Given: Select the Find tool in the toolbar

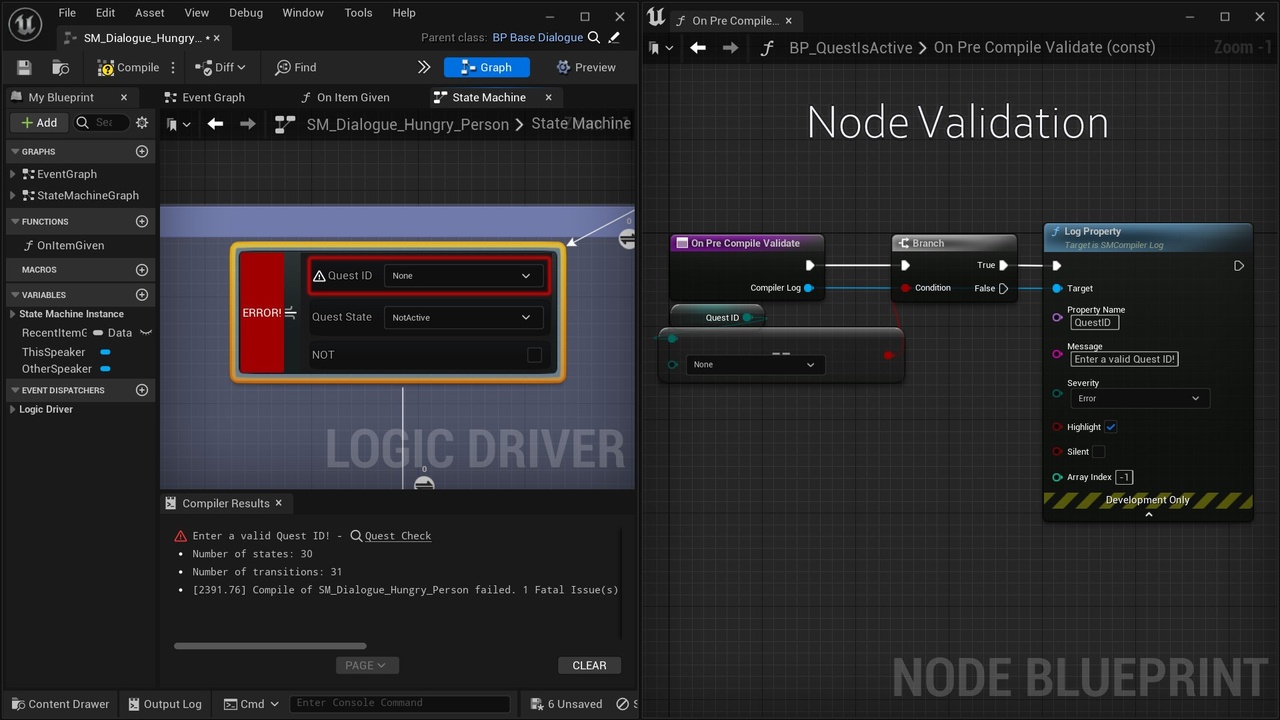Looking at the screenshot, I should 294,67.
